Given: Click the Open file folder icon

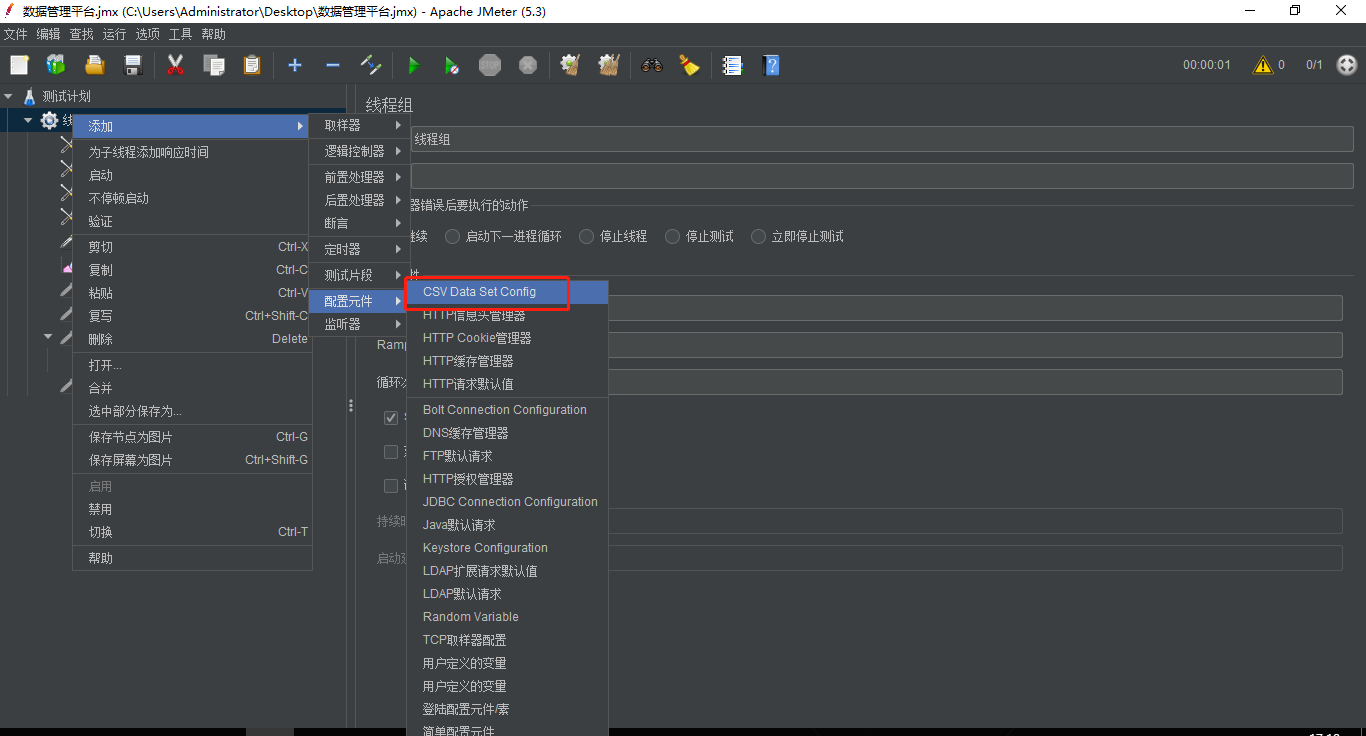Looking at the screenshot, I should 95,65.
